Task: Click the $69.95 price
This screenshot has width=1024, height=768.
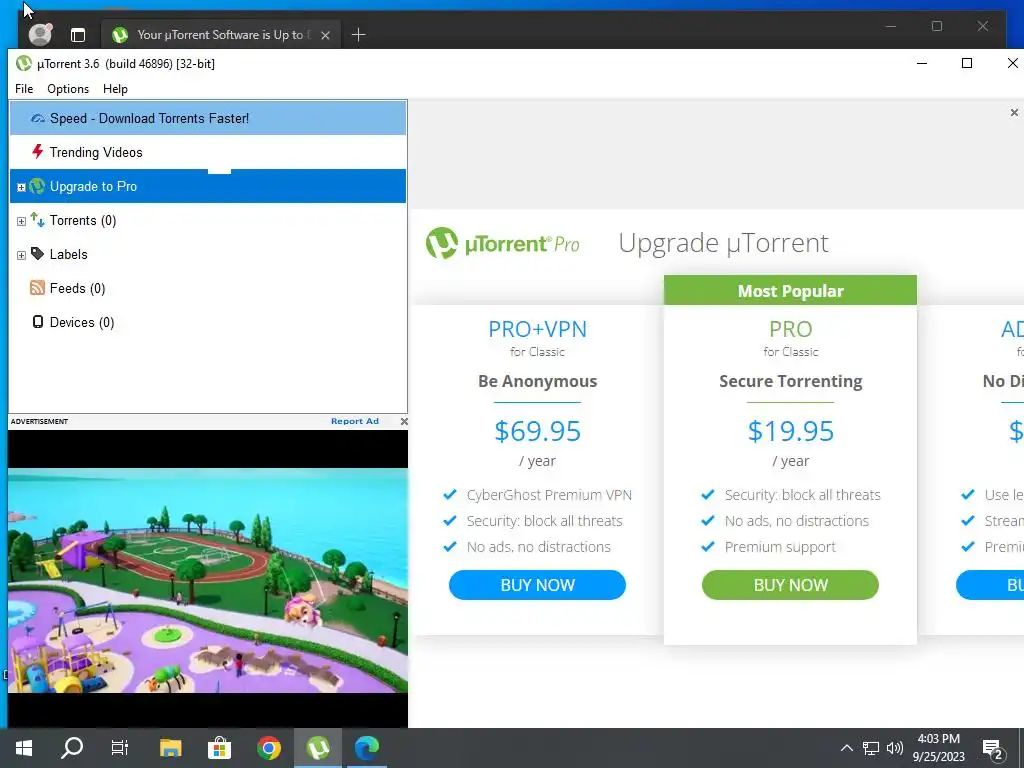Action: pos(537,431)
